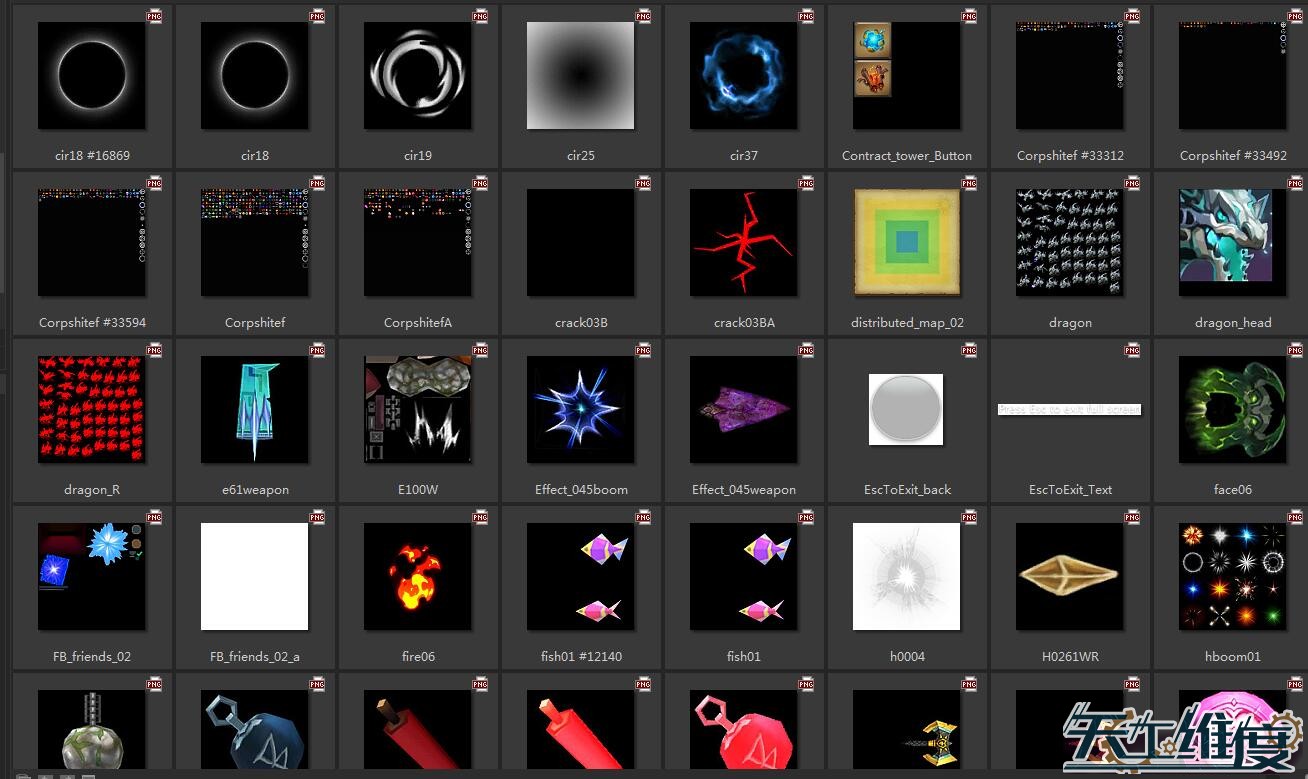This screenshot has height=779, width=1308.
Task: Select the cir25 gradient texture thumbnail
Action: 580,76
